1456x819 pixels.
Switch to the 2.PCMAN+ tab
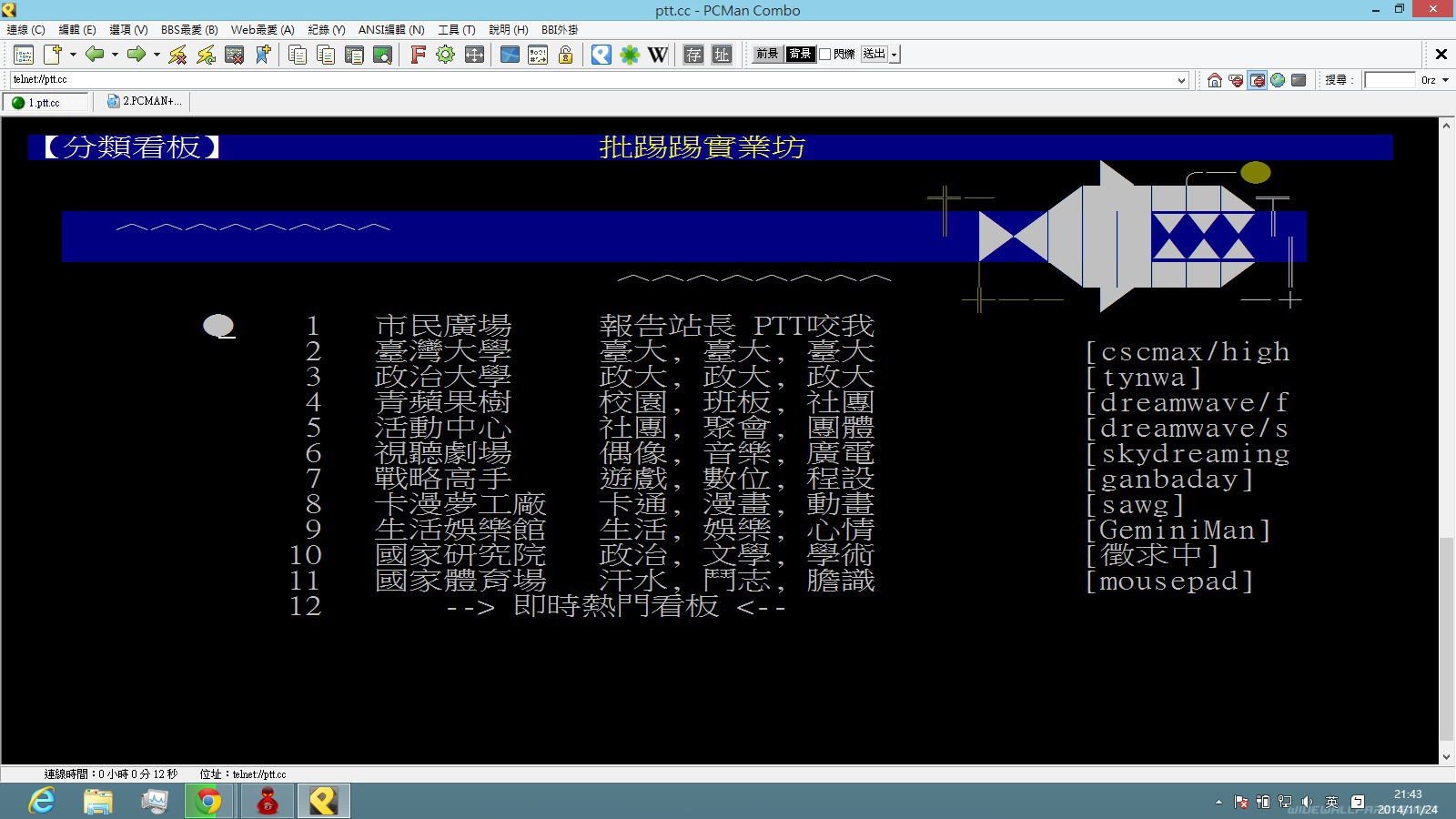coord(144,102)
